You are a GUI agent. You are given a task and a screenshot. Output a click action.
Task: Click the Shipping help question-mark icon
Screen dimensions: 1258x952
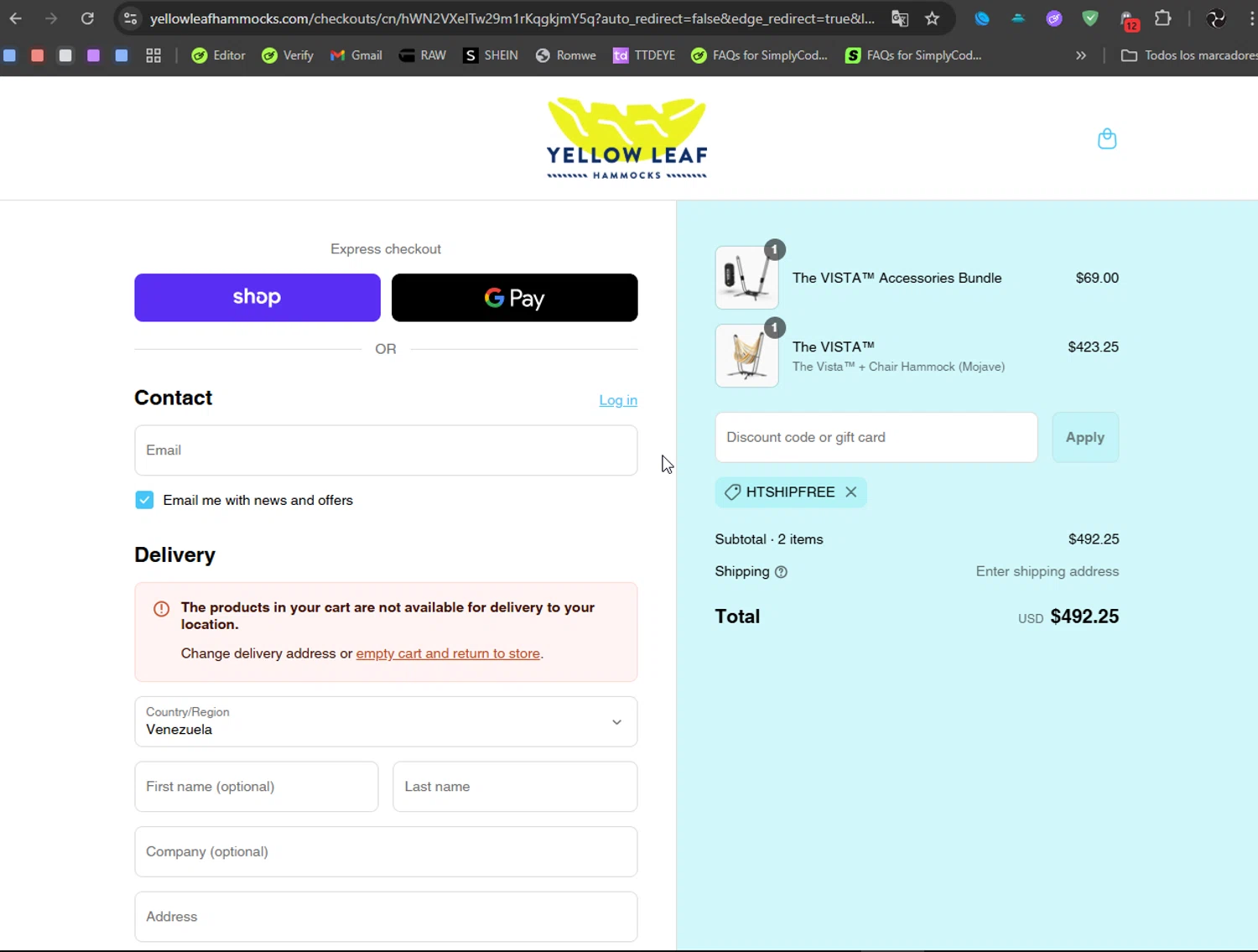(x=781, y=572)
